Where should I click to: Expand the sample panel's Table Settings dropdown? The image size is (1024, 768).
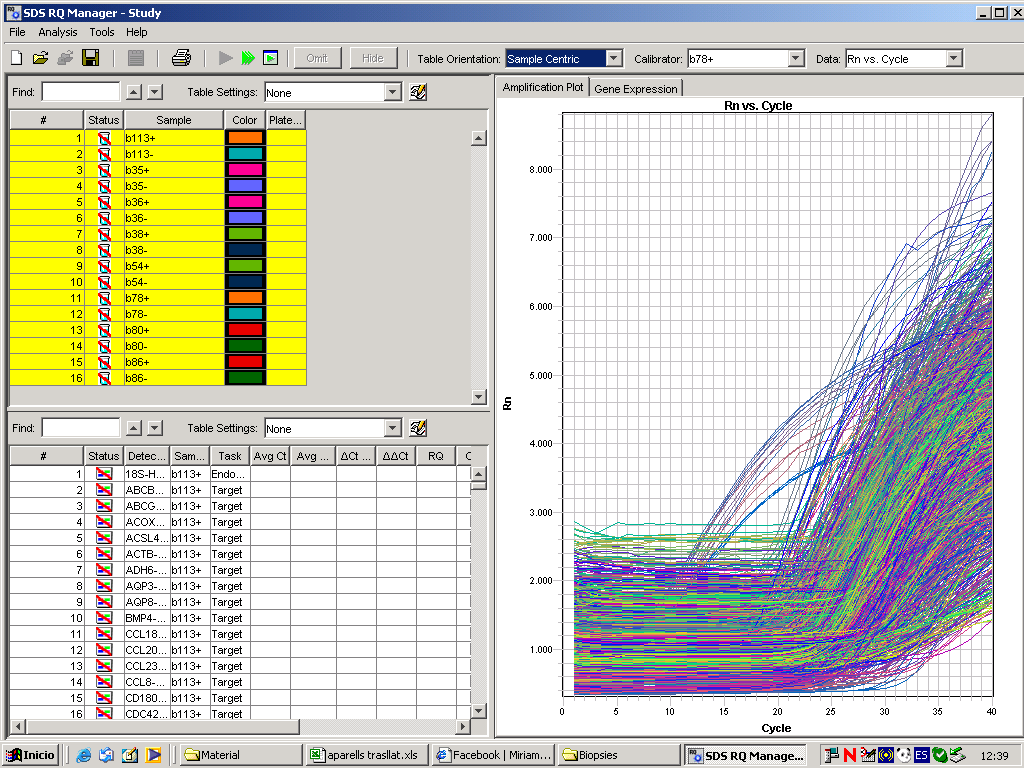pyautogui.click(x=393, y=92)
